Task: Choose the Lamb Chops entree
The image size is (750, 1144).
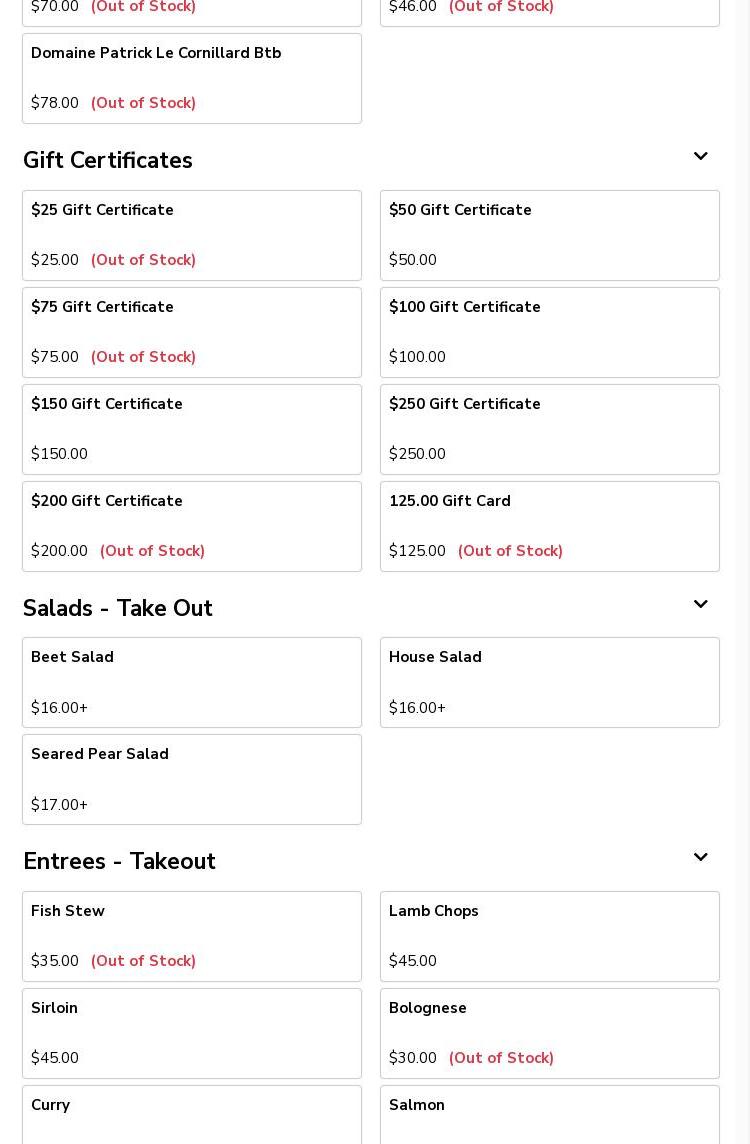Action: pos(549,936)
